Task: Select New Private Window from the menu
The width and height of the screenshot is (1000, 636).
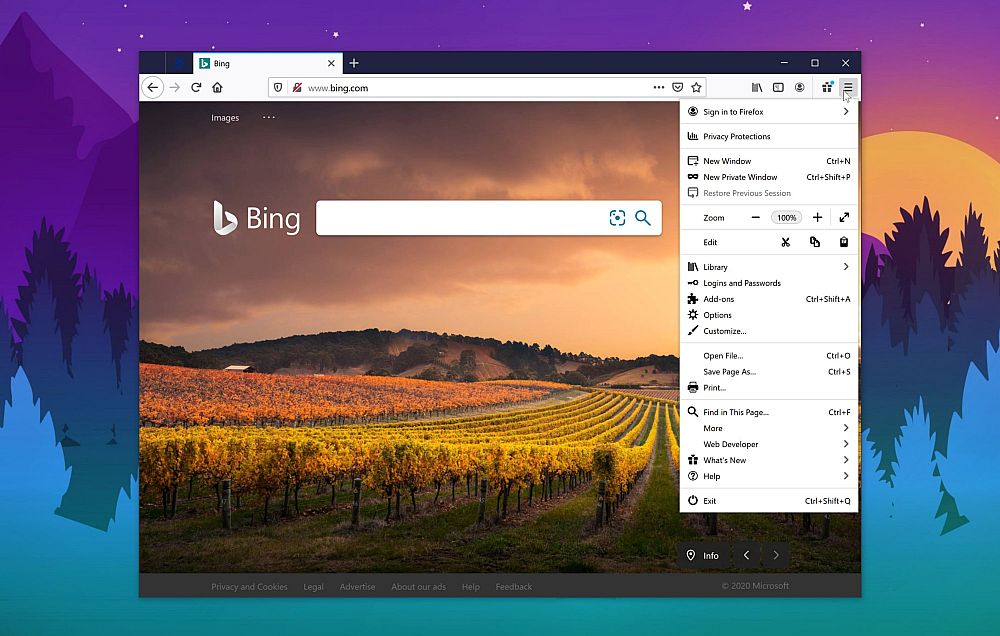Action: coord(740,177)
